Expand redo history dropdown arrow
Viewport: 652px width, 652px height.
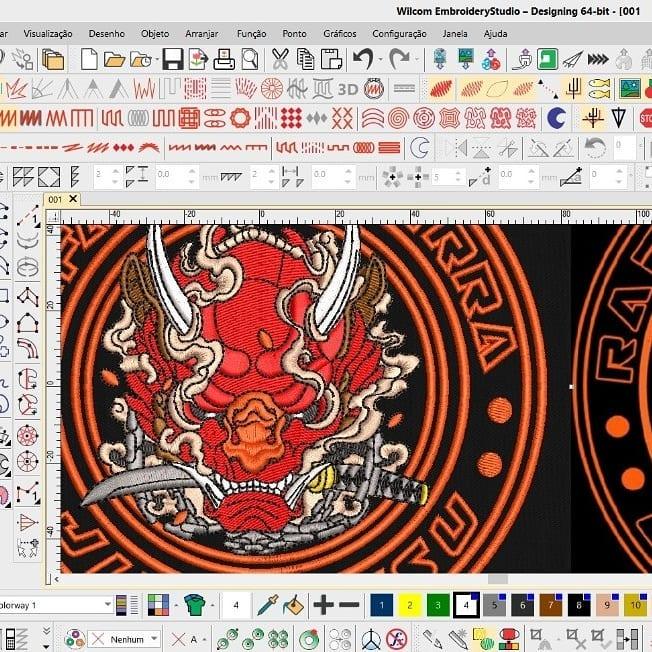click(416, 59)
